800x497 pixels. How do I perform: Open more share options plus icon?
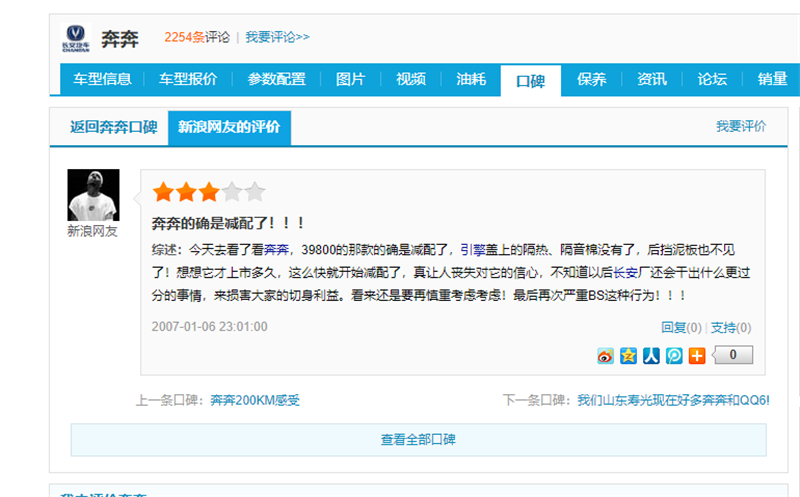(x=697, y=355)
